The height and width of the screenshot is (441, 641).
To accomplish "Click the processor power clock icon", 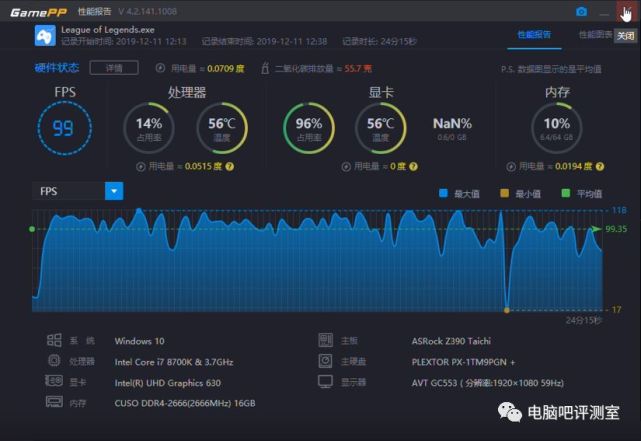I will tap(141, 167).
